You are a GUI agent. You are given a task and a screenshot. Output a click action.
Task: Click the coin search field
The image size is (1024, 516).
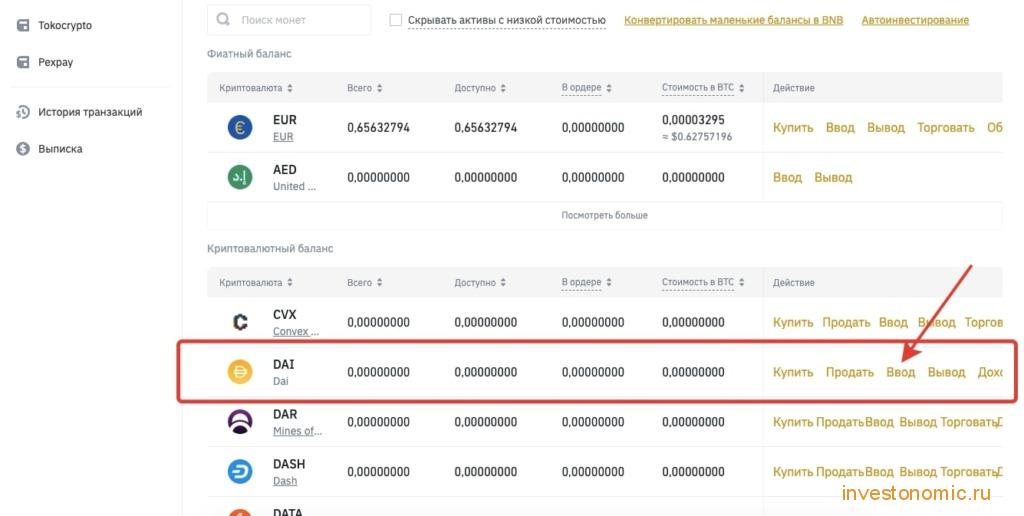click(x=289, y=20)
